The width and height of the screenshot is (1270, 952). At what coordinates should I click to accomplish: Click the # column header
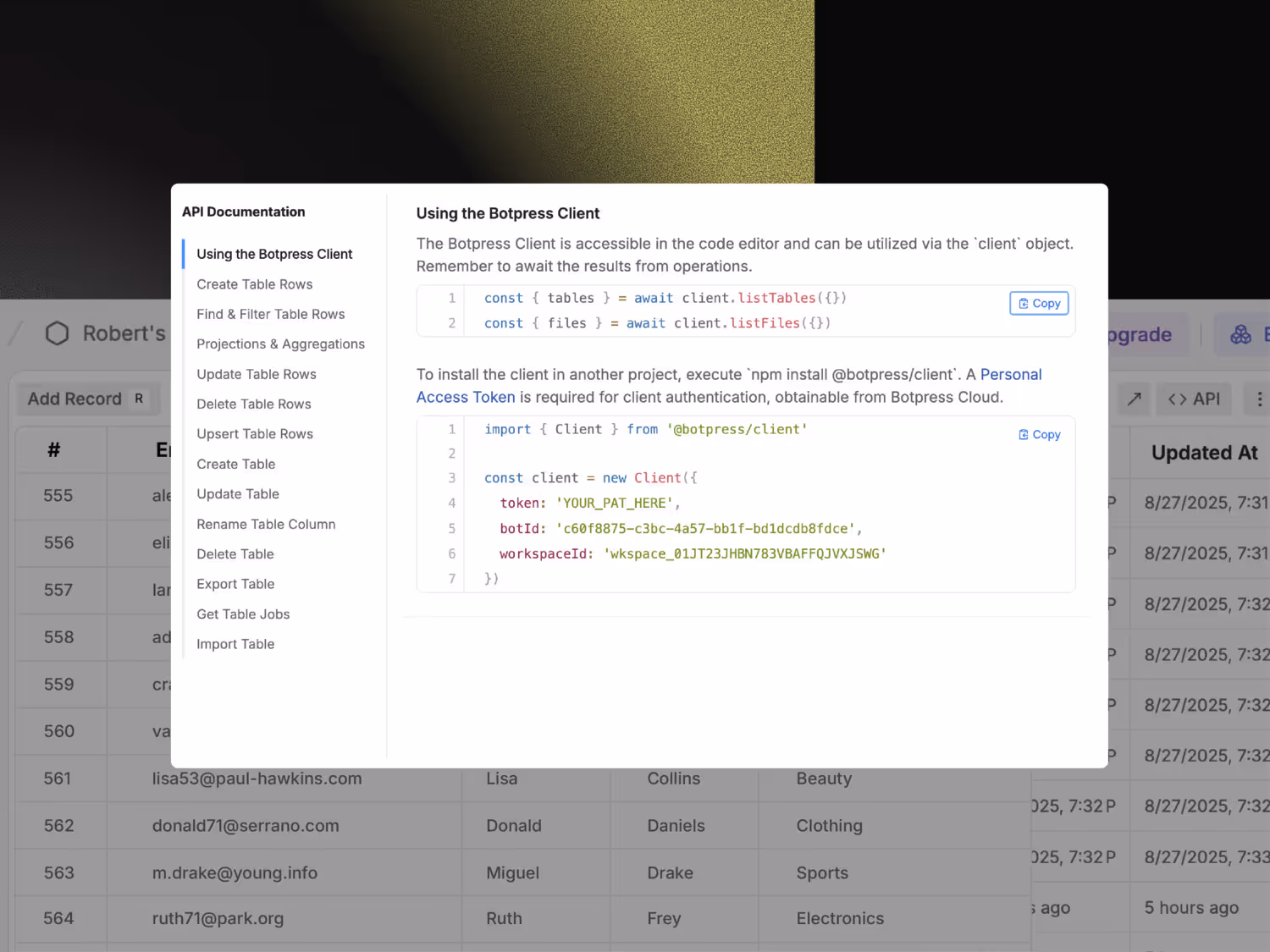tap(53, 450)
